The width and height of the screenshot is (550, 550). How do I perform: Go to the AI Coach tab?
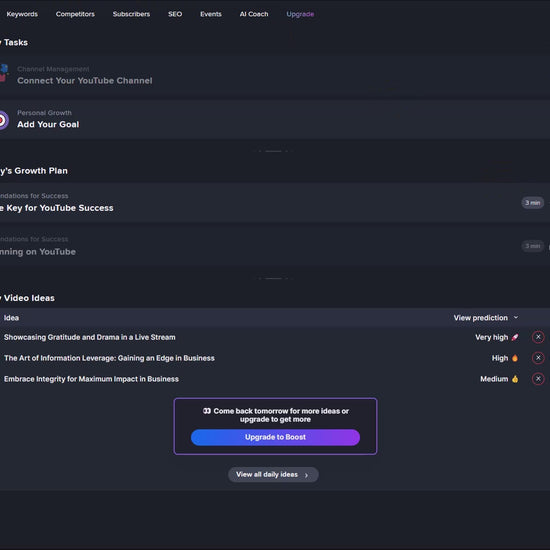(254, 14)
